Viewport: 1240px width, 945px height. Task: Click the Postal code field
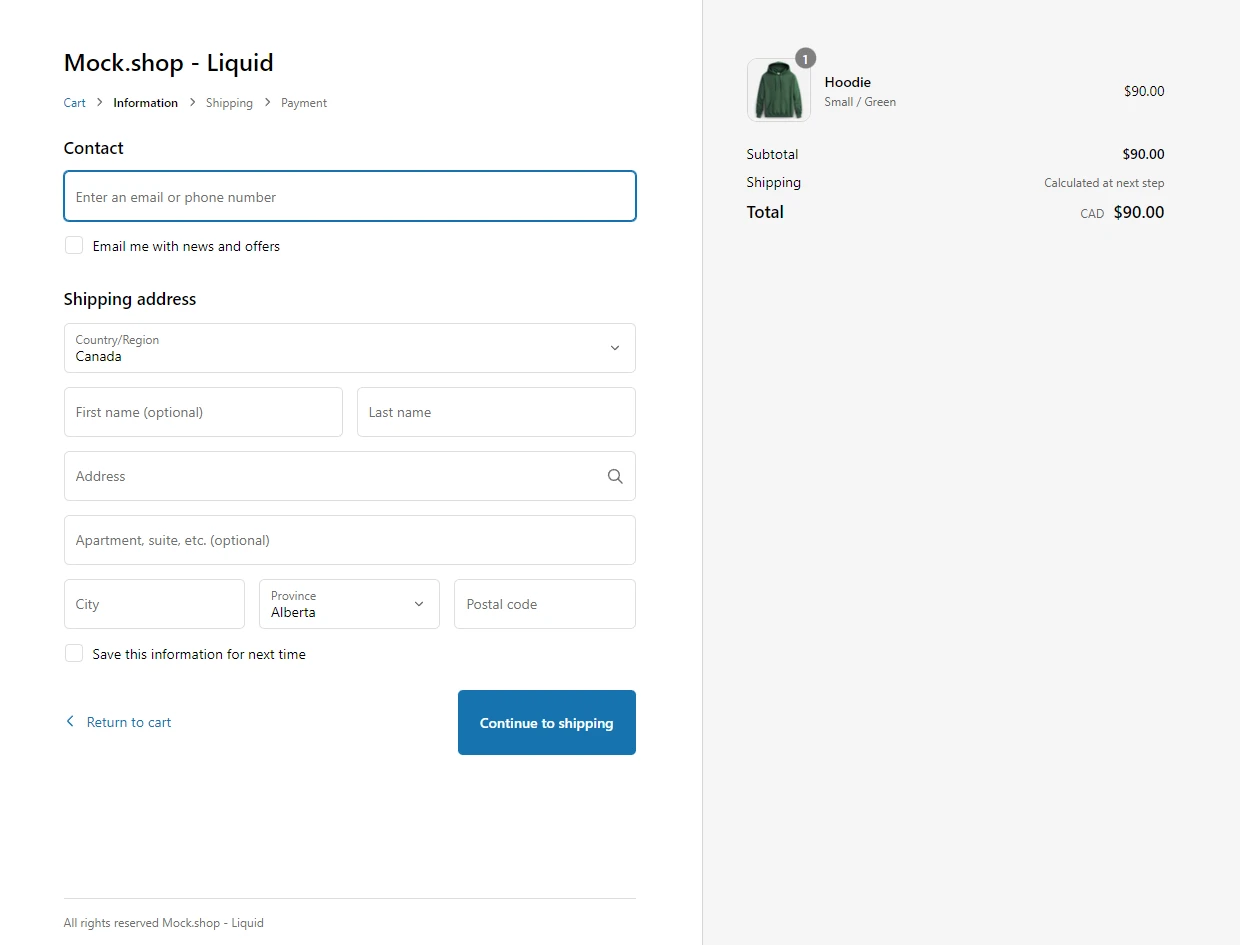[x=544, y=604]
